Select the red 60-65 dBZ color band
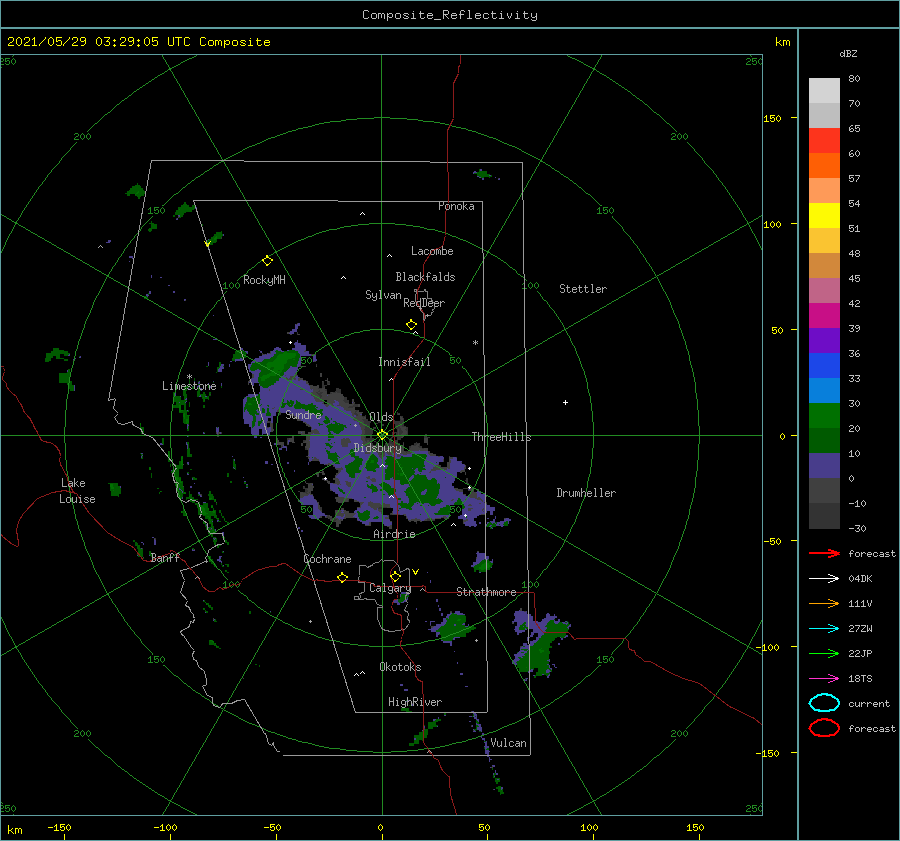 click(824, 140)
